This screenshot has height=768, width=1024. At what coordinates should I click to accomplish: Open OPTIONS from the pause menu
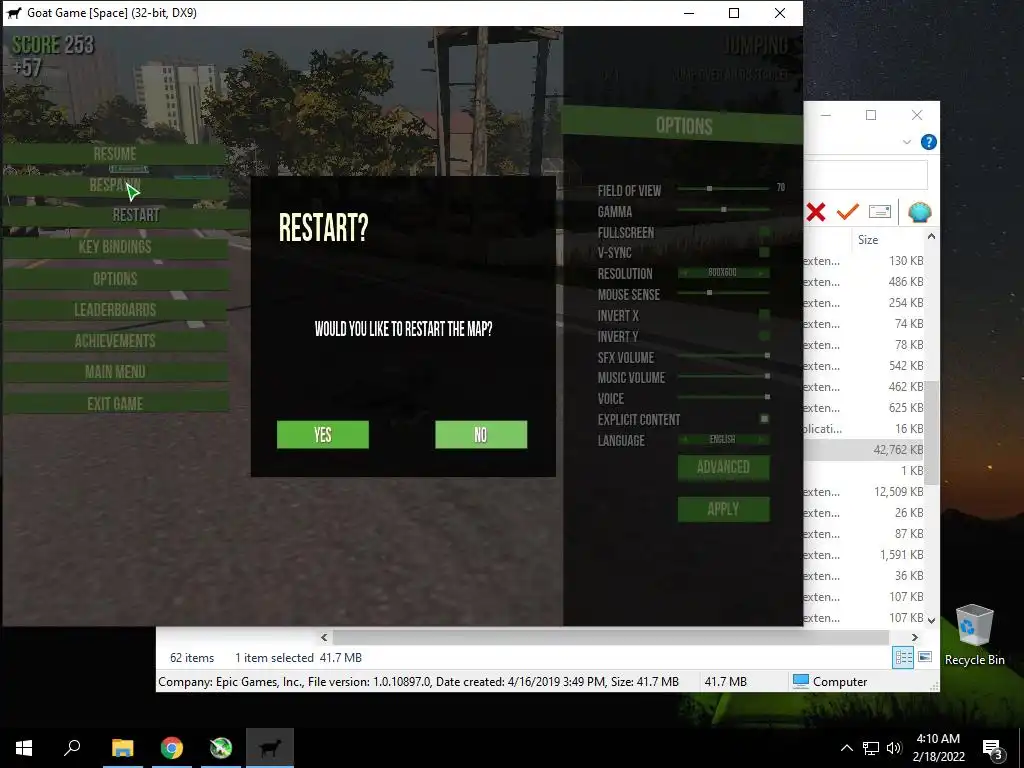(115, 279)
